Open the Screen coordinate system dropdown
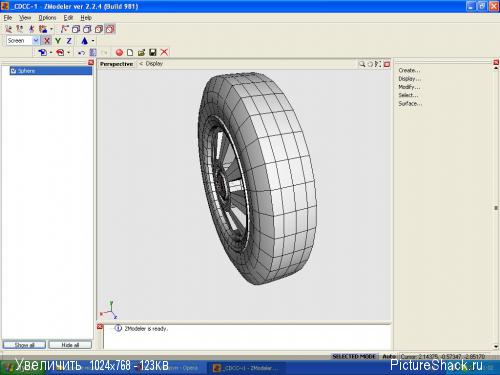This screenshot has width=500, height=375. pyautogui.click(x=35, y=41)
